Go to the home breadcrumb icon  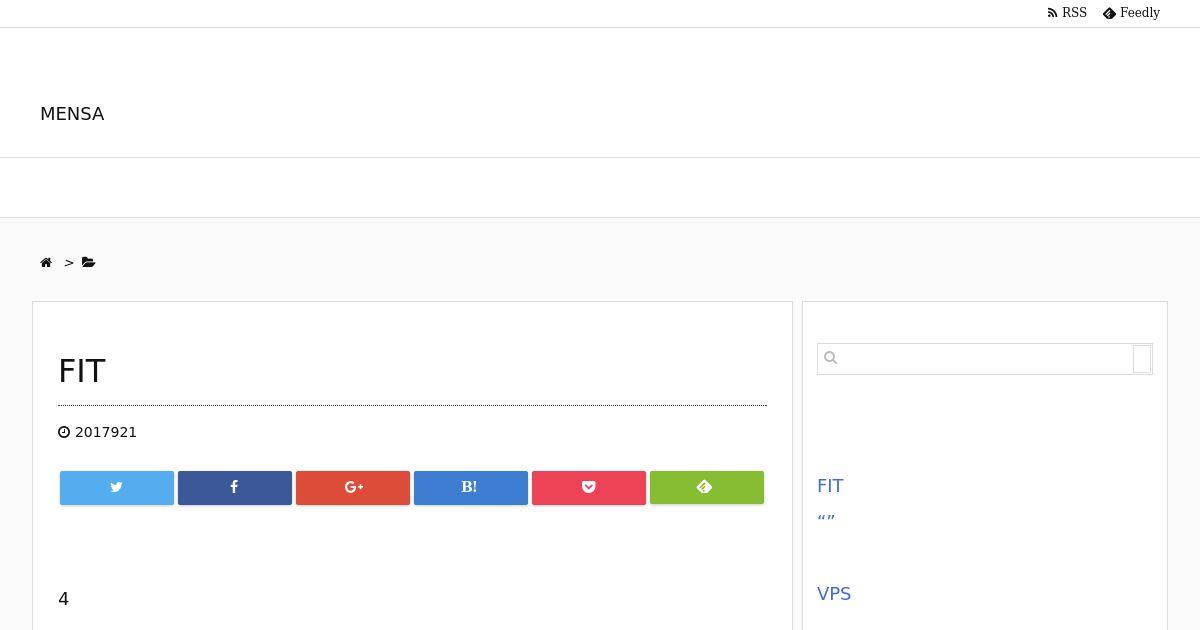(x=46, y=263)
